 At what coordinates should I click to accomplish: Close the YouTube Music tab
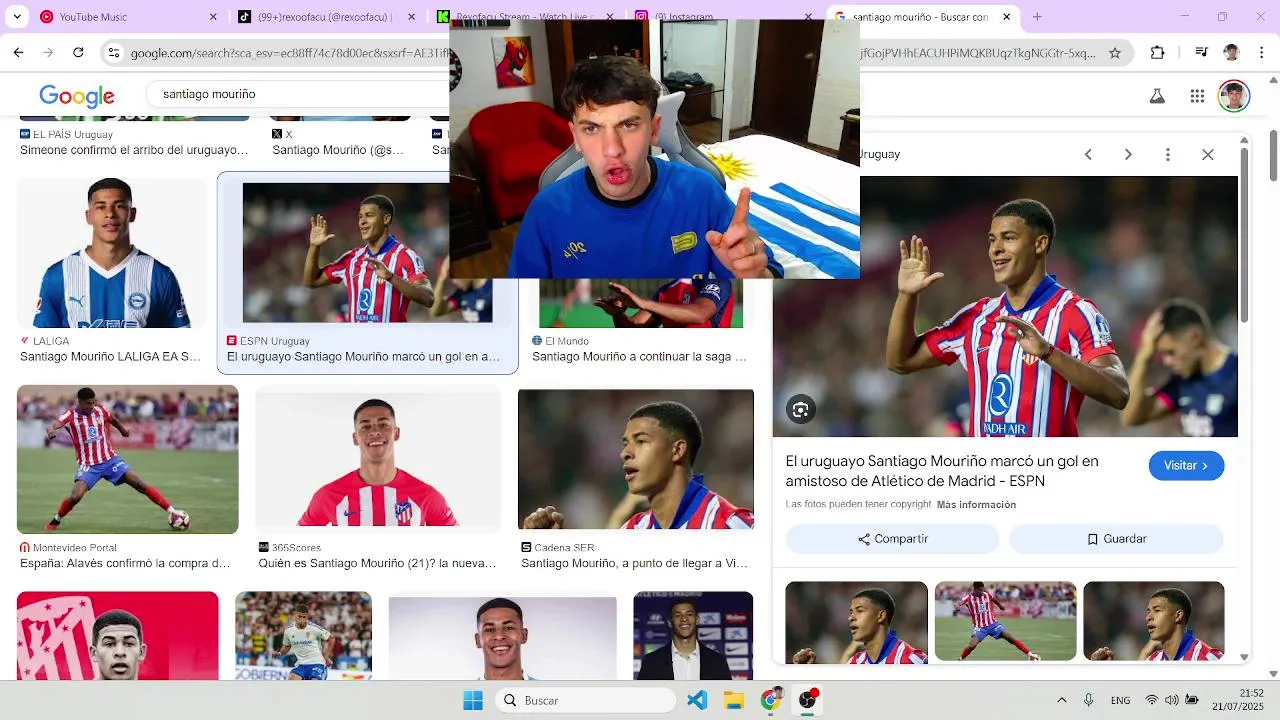(213, 17)
